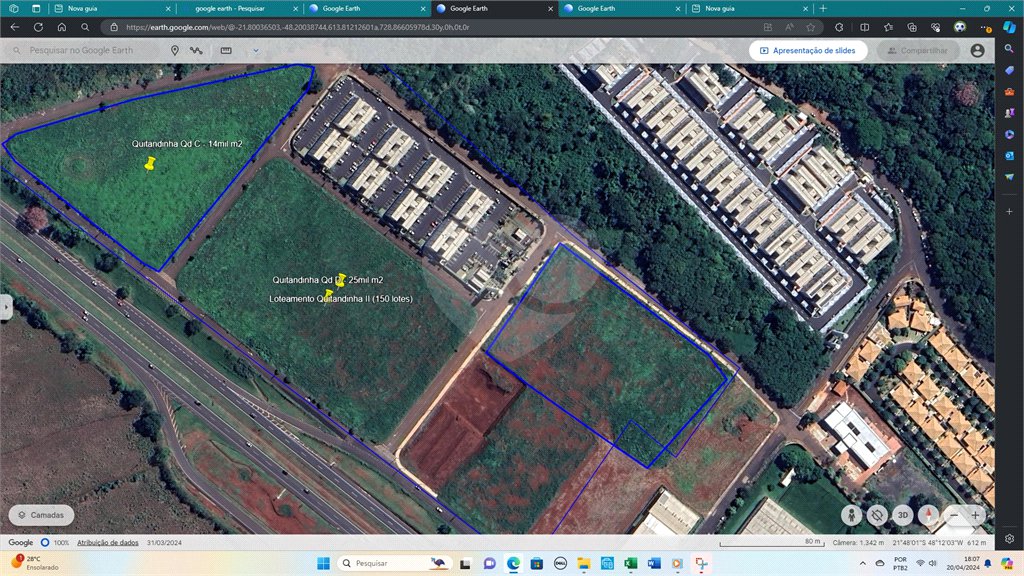Go to browser home page

point(61,27)
